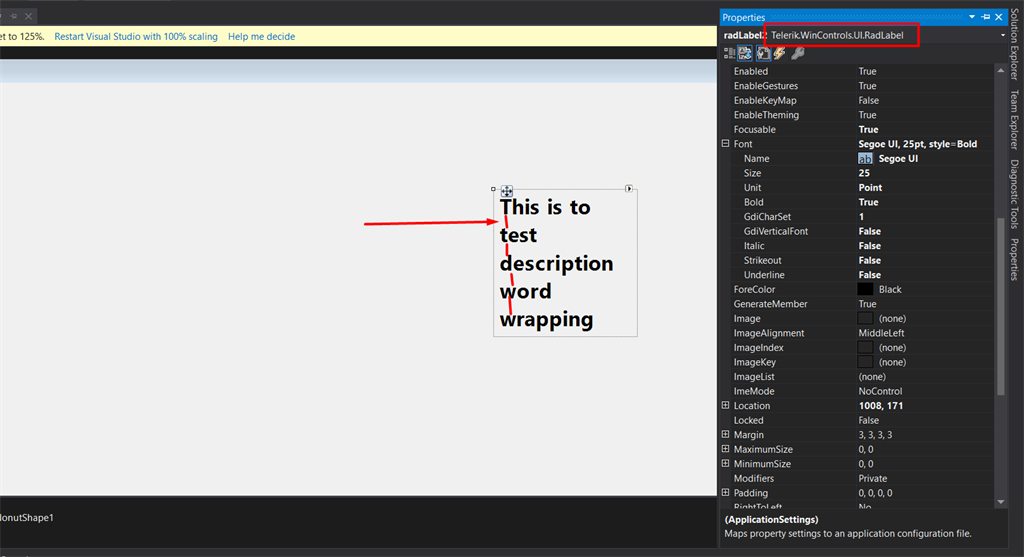1024x557 pixels.
Task: Click the Strikeout value False
Action: [869, 261]
